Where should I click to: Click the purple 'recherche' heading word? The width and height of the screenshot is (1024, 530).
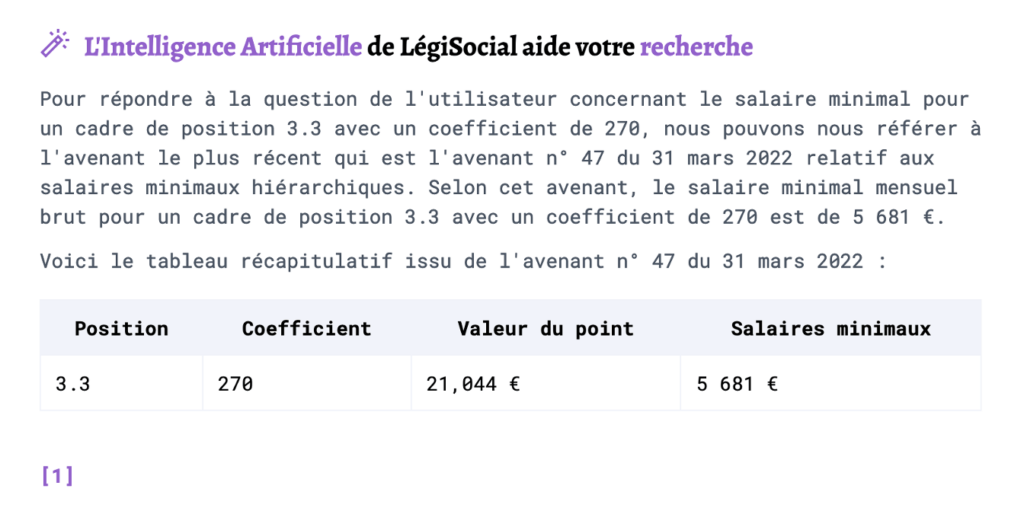pyautogui.click(x=696, y=47)
